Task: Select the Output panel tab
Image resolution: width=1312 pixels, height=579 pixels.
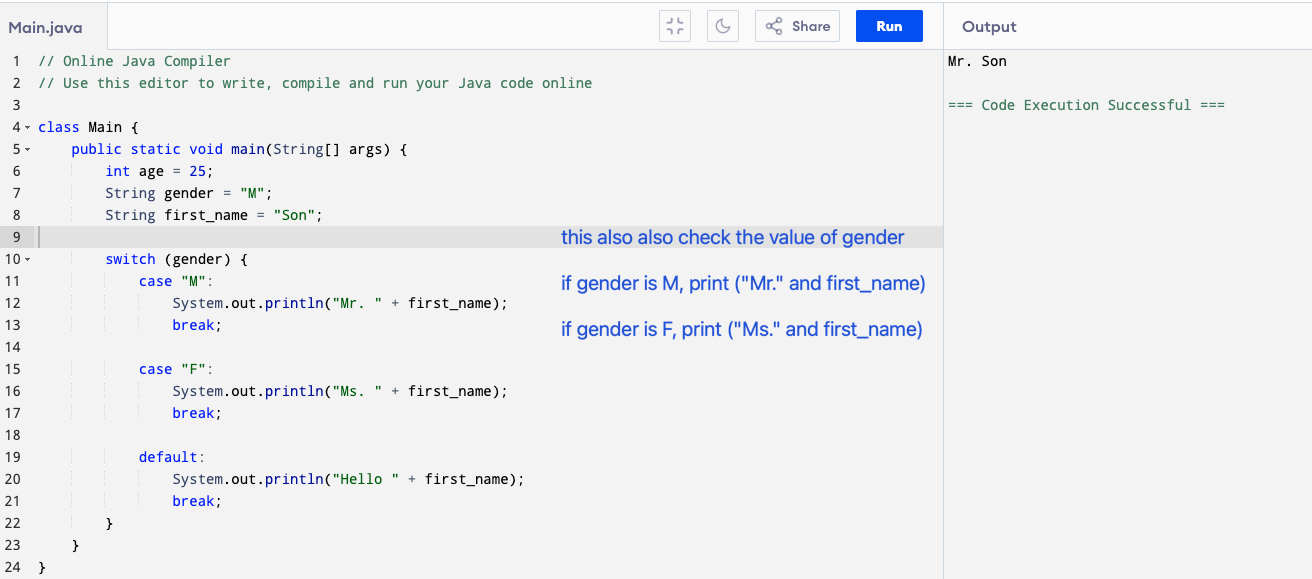Action: (989, 27)
